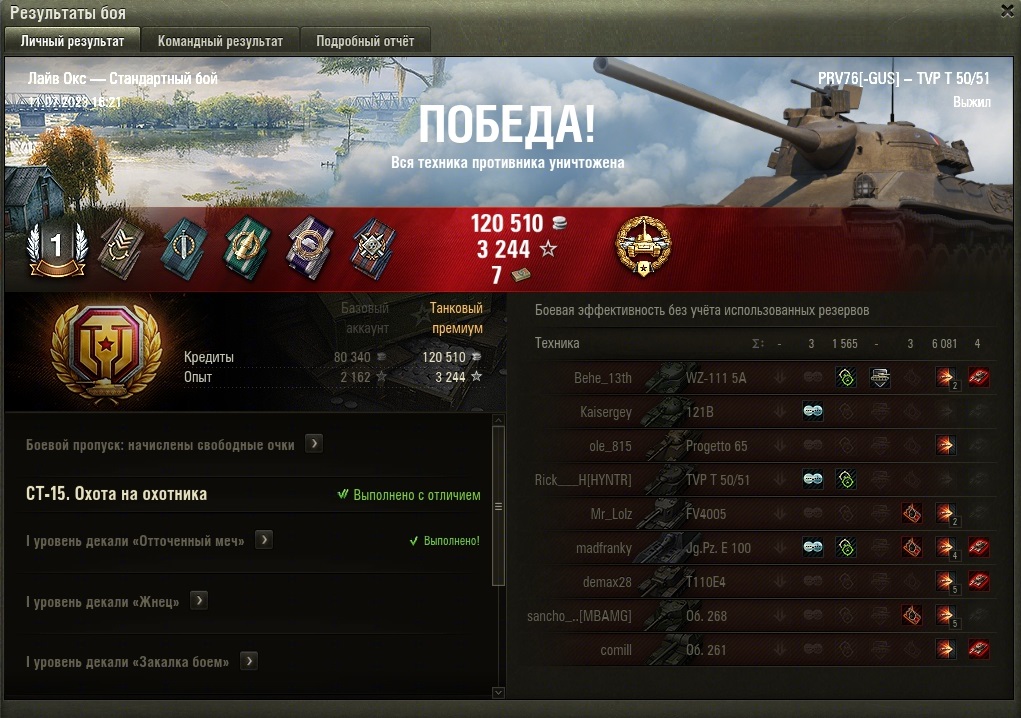Screen dimensions: 1021x718
Task: Close the battle results window
Action: [x=1007, y=10]
